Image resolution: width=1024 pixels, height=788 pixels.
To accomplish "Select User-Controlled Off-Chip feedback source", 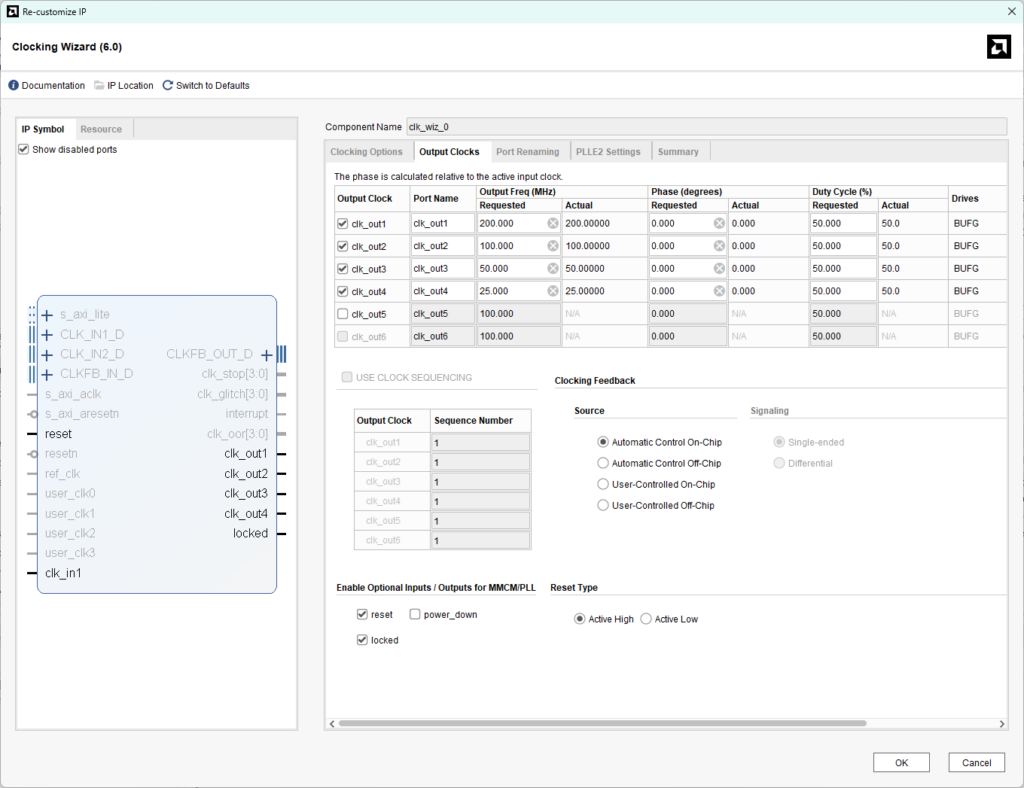I will coord(603,505).
